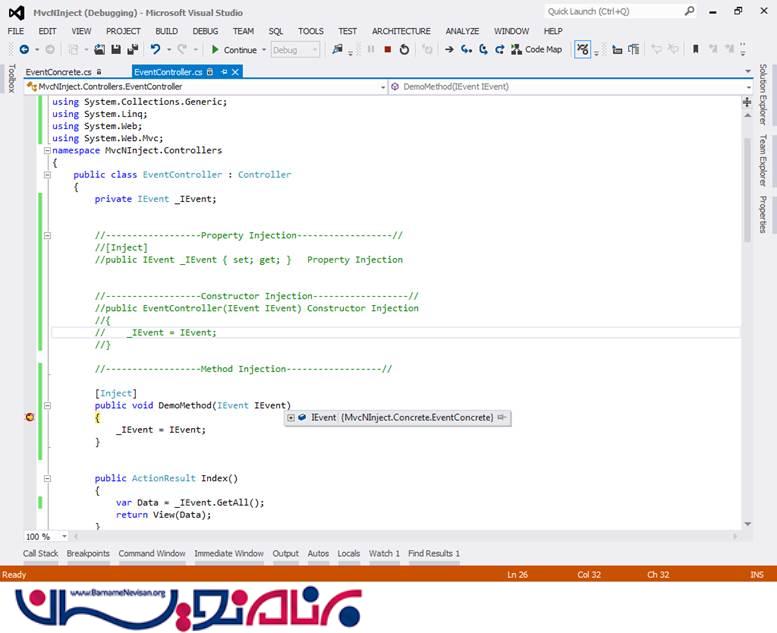
Task: Open Code Map from the toolbar
Action: (535, 49)
